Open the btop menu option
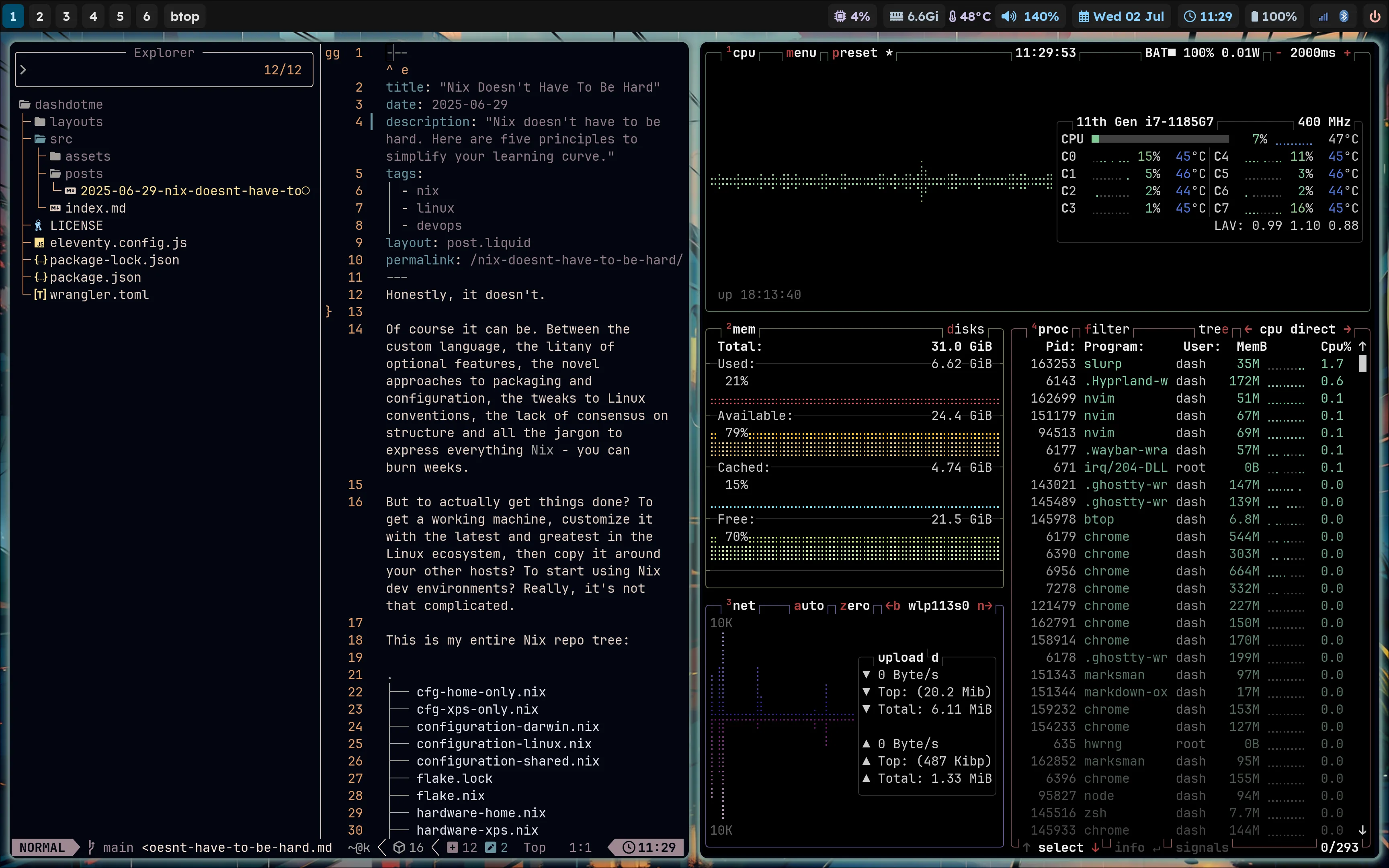Image resolution: width=1389 pixels, height=868 pixels. [801, 53]
